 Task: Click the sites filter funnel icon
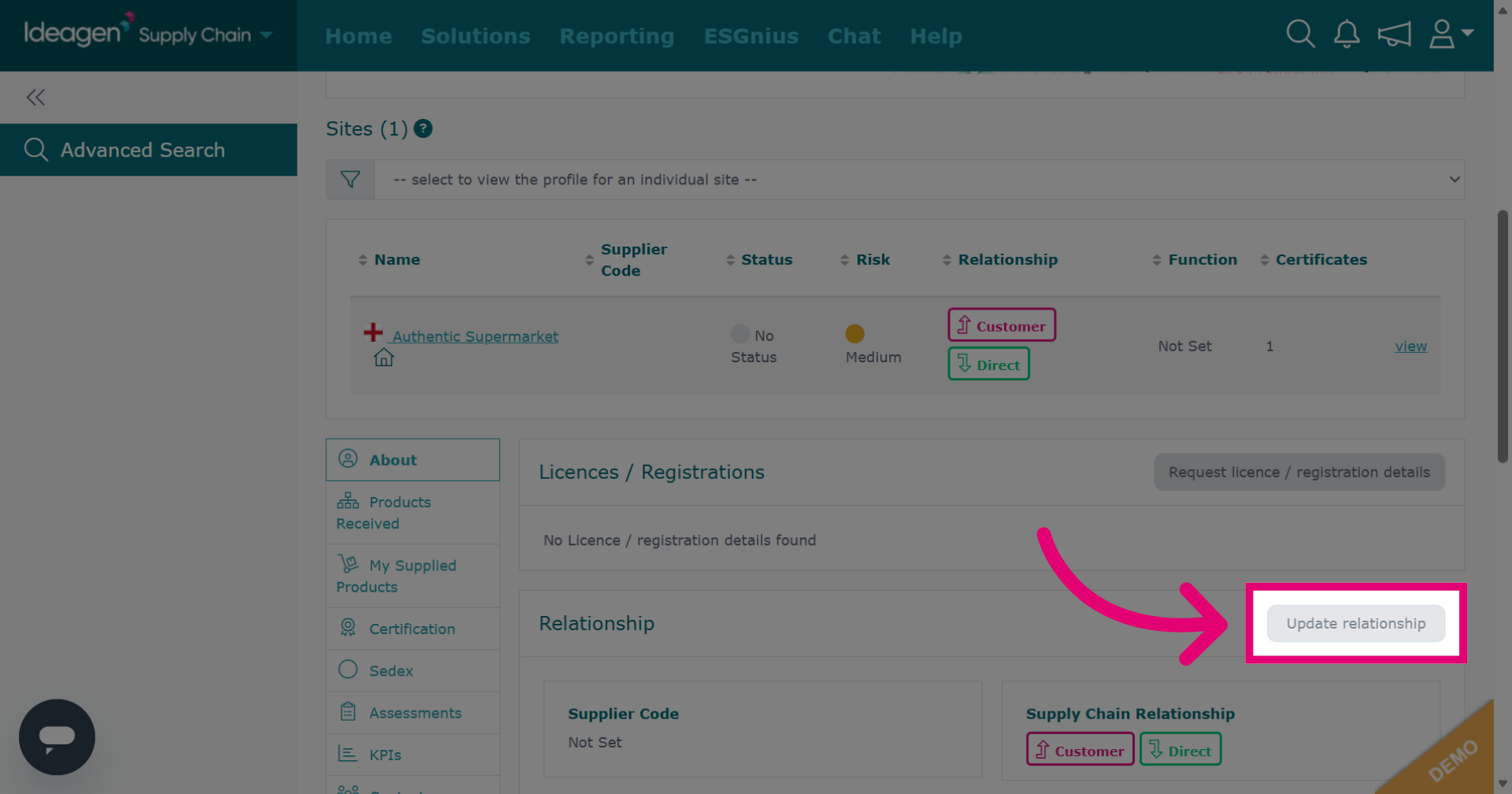[350, 180]
